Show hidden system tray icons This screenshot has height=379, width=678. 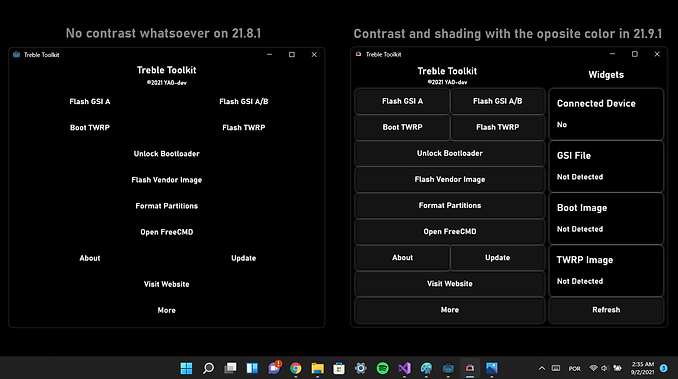[542, 369]
